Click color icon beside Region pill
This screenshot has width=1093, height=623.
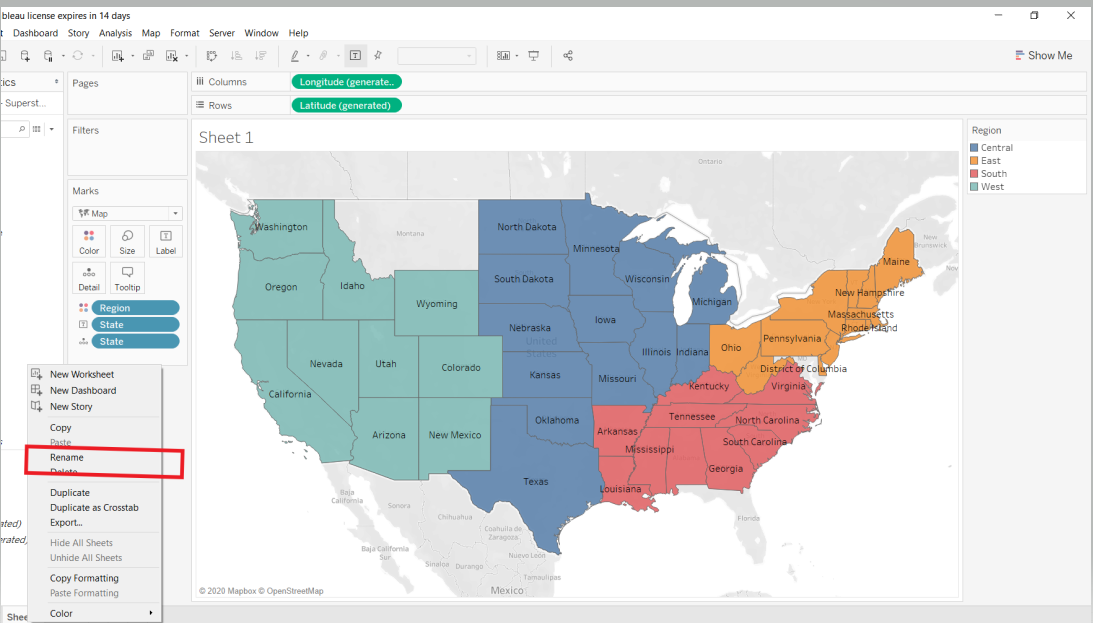pyautogui.click(x=84, y=308)
